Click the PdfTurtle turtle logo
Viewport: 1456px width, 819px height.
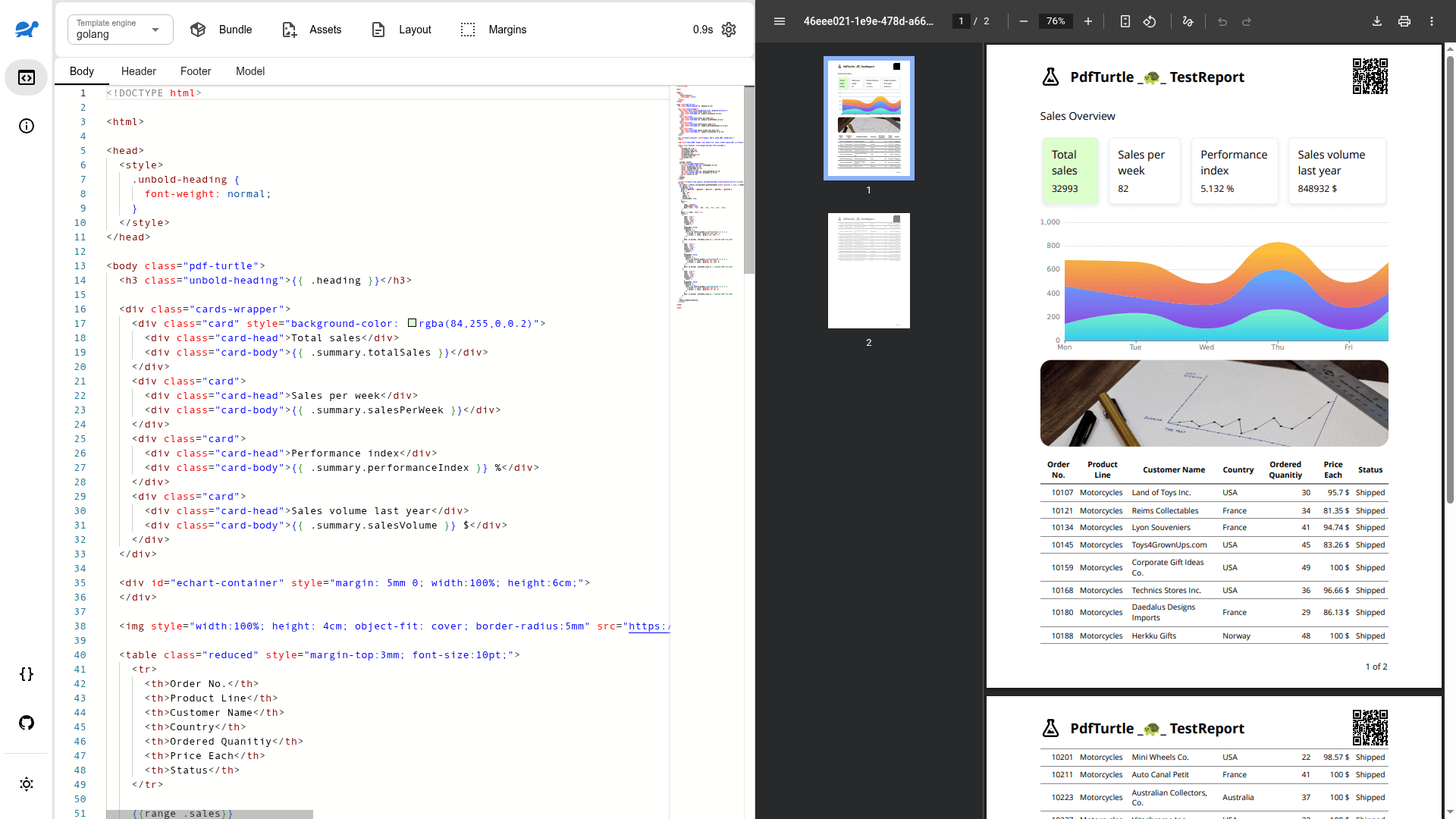tap(27, 29)
